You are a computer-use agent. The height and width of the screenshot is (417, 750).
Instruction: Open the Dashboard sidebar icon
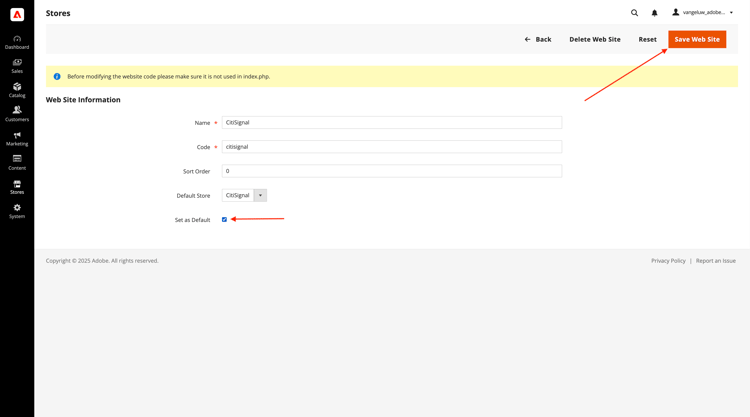[x=17, y=42]
